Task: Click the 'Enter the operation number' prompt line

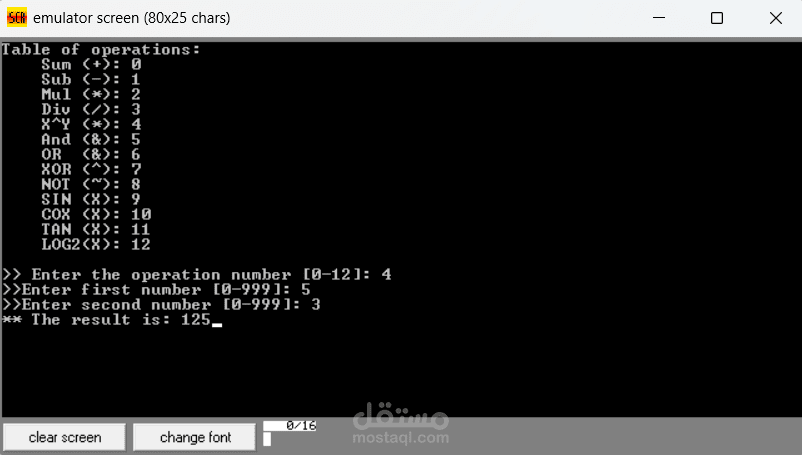Action: [197, 275]
